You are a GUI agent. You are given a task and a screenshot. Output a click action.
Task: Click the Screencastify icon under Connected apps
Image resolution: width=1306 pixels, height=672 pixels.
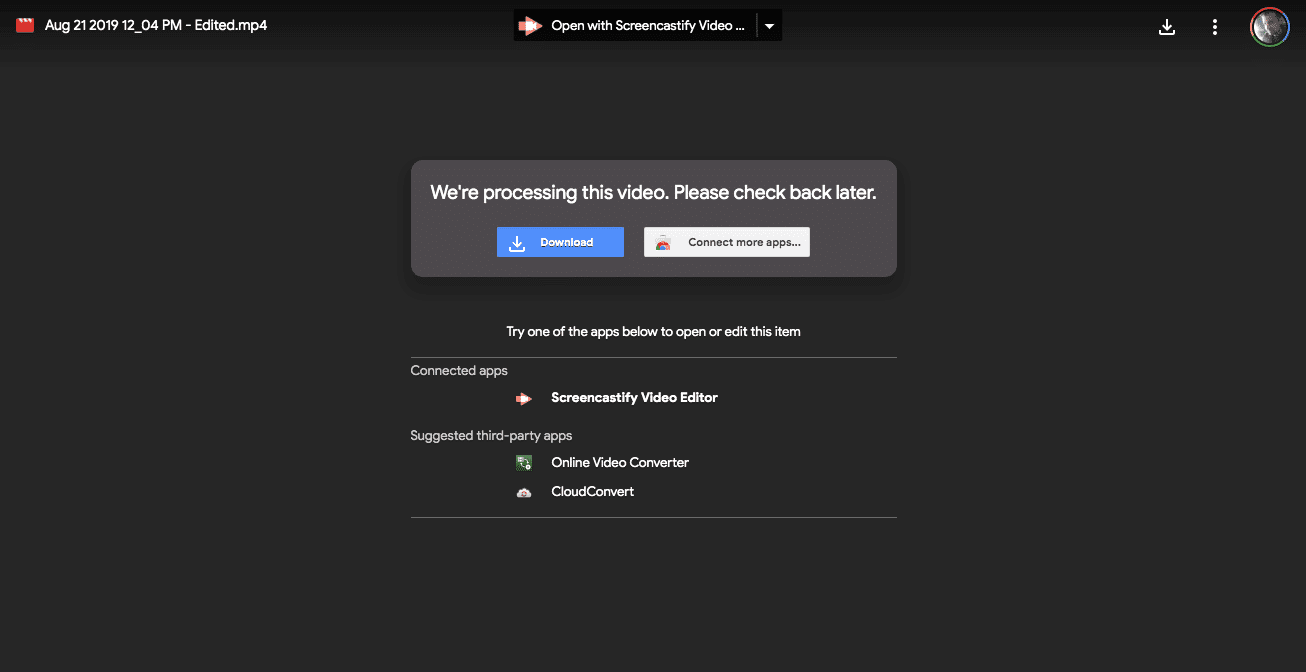[524, 398]
